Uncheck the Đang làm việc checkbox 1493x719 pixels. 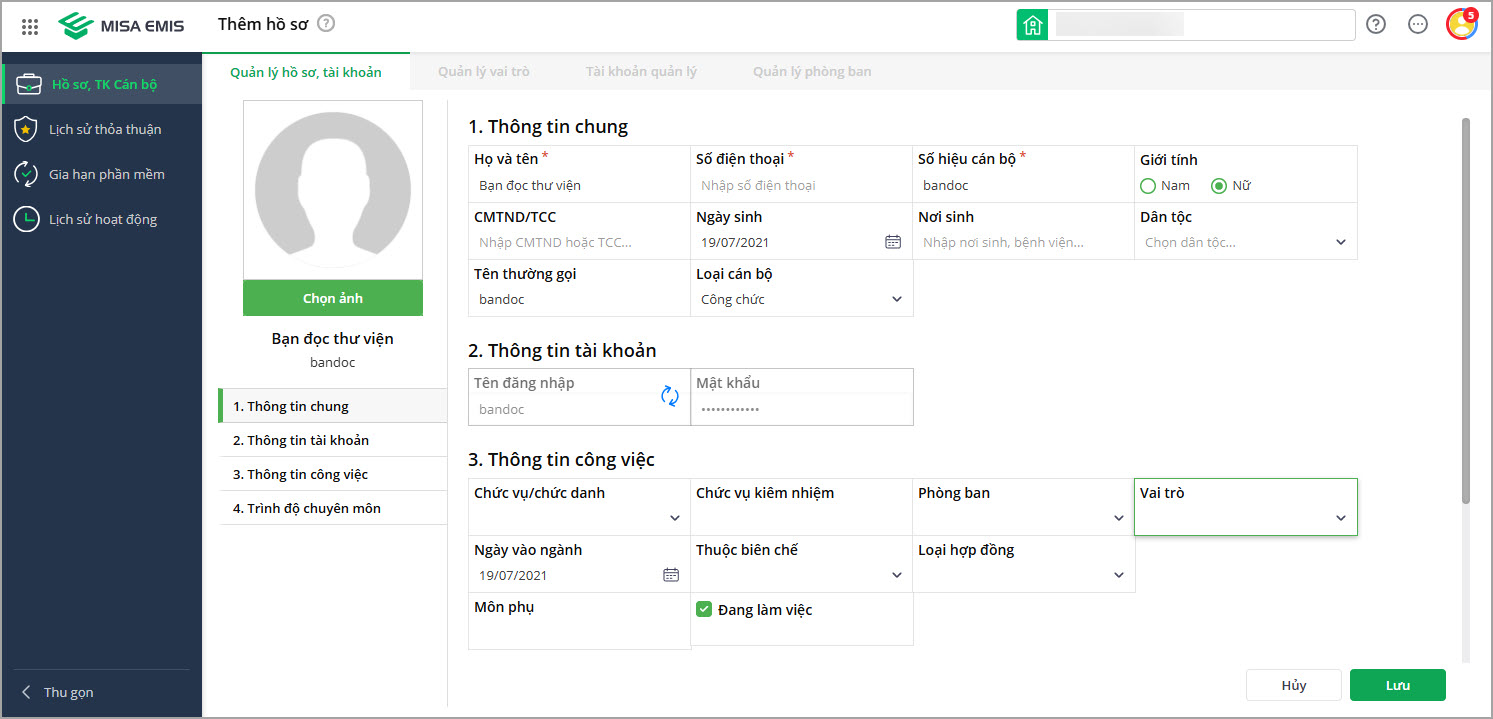pos(704,609)
